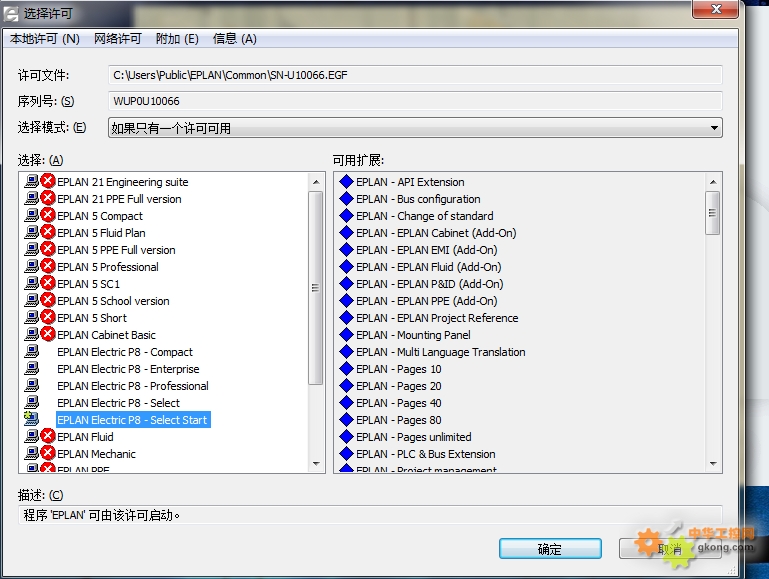Select EPLAN - Pages 20 extension
Screen dimensions: 769x579
click(x=398, y=386)
